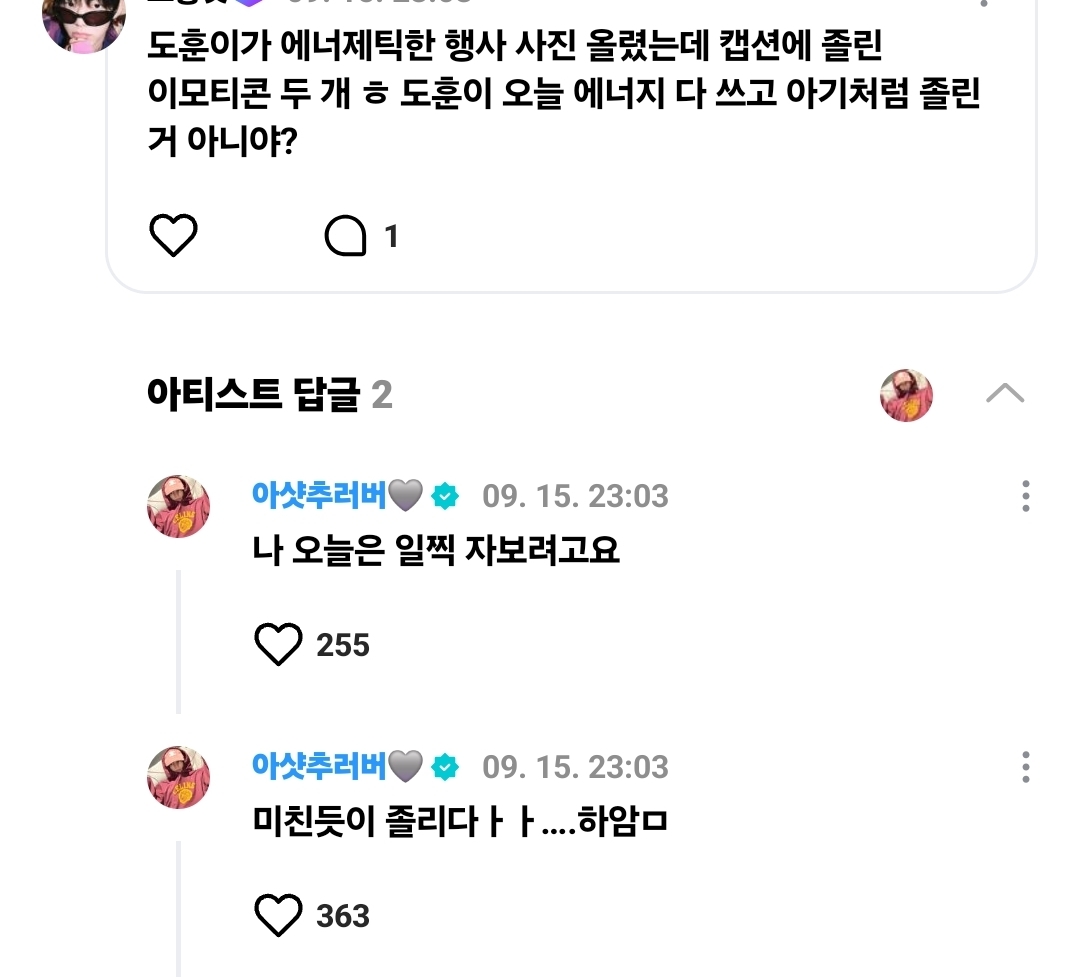Tap the 아티스트 답글 2 header

tap(269, 396)
